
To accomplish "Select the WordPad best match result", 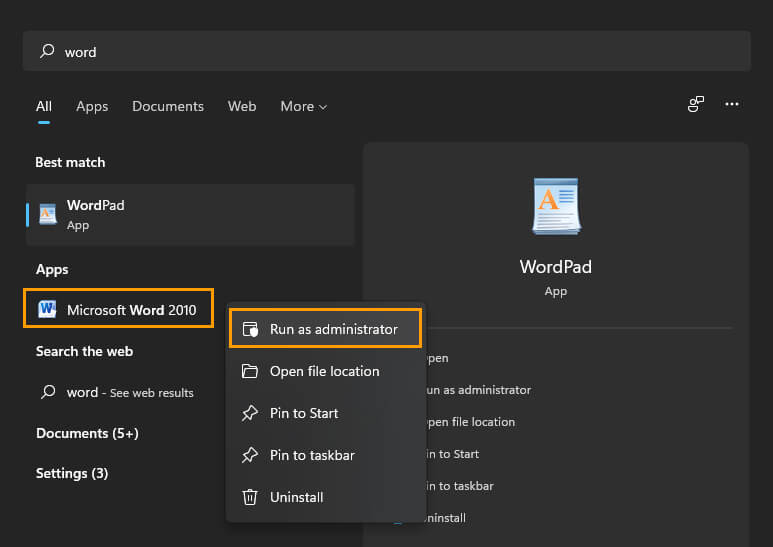I will 190,215.
